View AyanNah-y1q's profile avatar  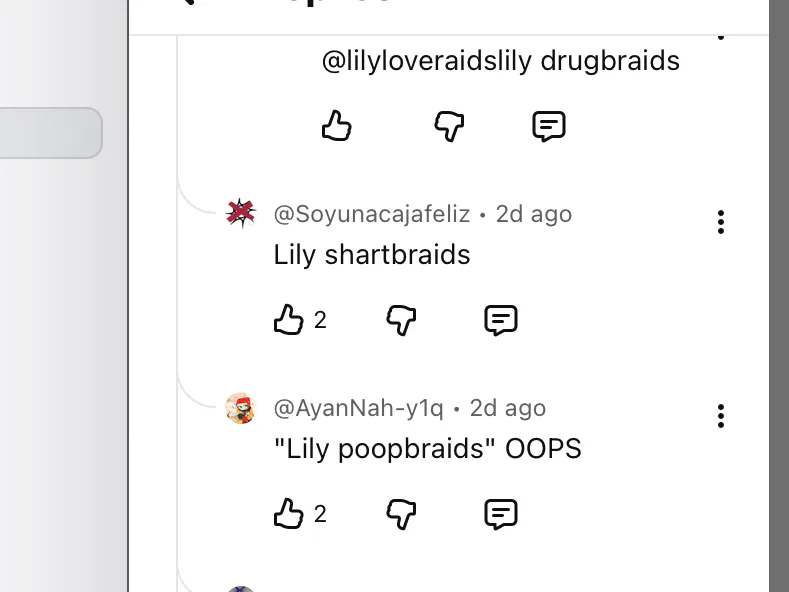[x=241, y=408]
